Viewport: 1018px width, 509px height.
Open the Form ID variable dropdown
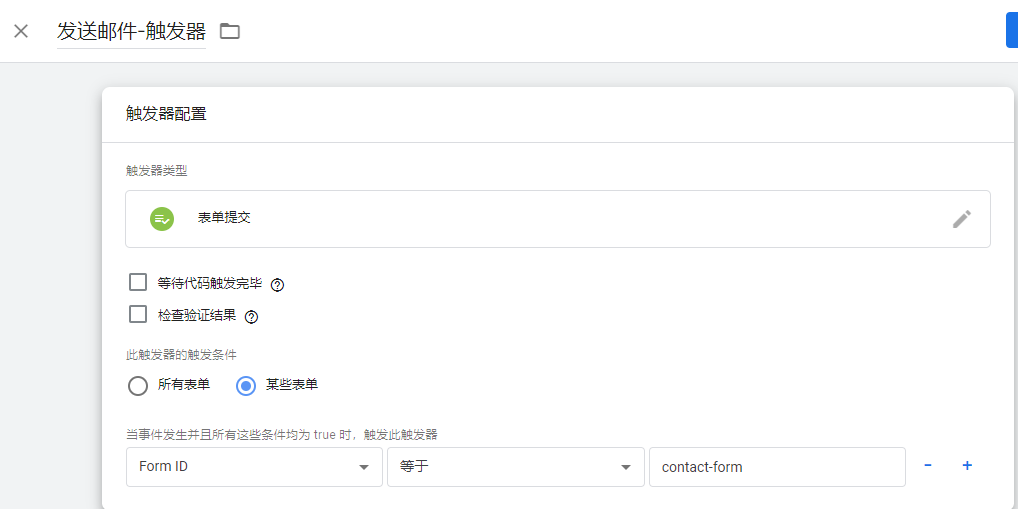(x=254, y=467)
